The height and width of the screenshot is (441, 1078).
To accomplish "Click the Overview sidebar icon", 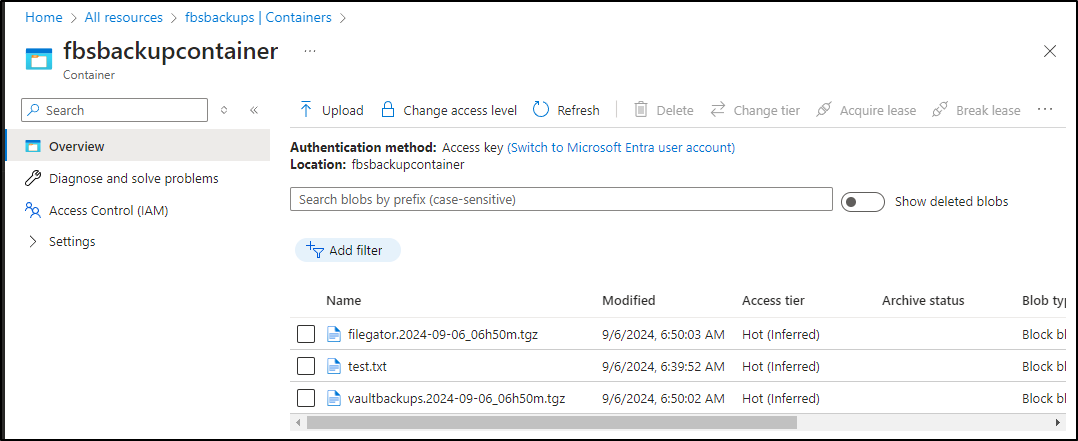I will pos(33,146).
